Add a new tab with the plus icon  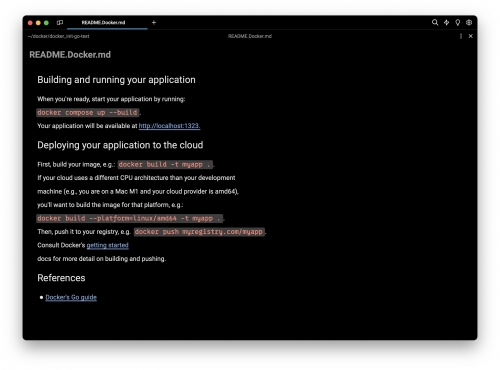pyautogui.click(x=154, y=22)
